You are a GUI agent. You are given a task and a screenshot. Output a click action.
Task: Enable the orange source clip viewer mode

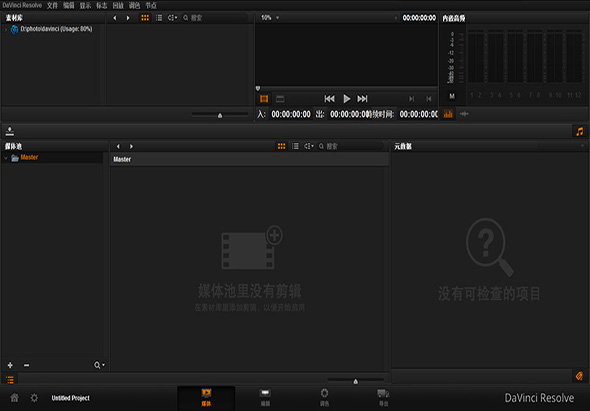(x=264, y=99)
